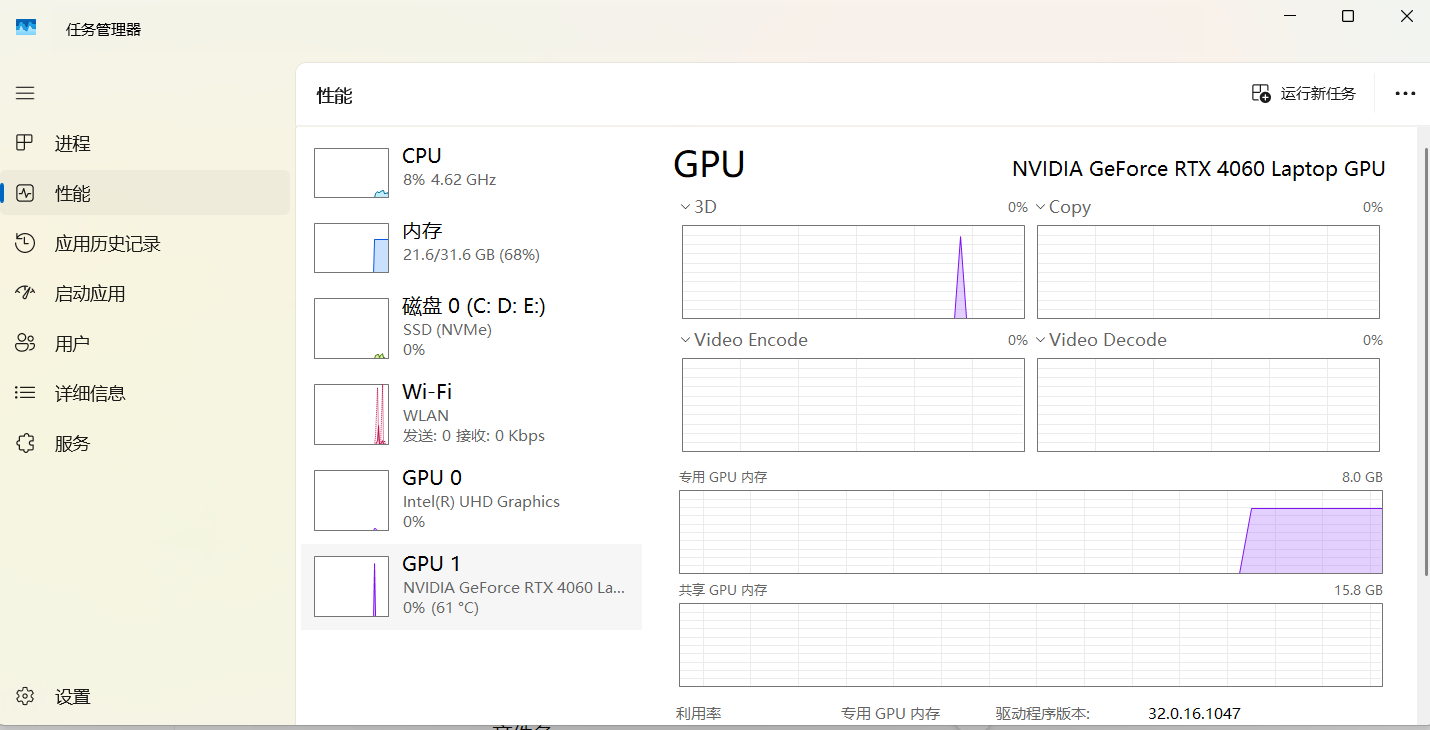Click the 利用率 label

[x=699, y=714]
